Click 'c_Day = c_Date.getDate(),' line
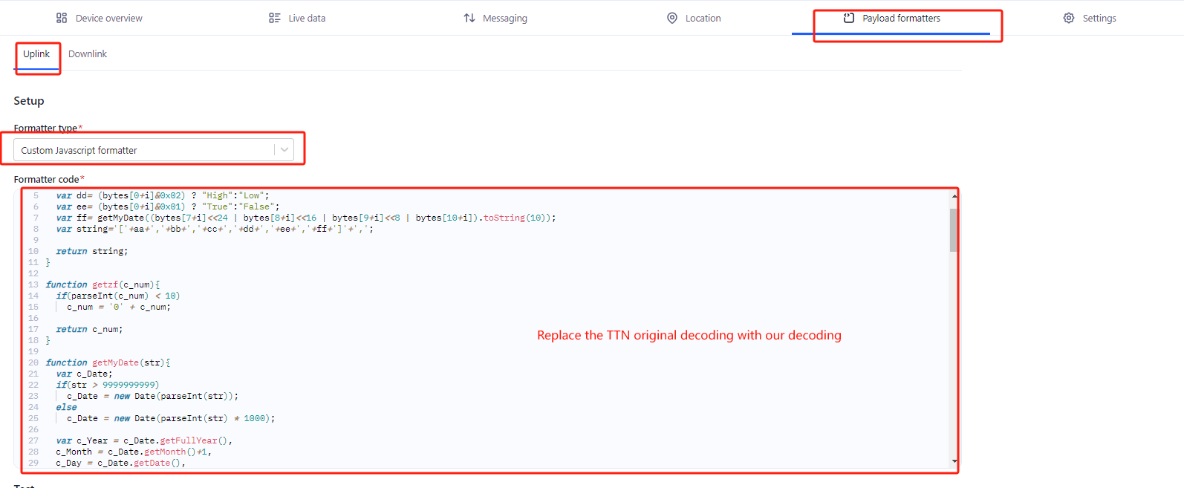This screenshot has width=1184, height=488. point(120,463)
